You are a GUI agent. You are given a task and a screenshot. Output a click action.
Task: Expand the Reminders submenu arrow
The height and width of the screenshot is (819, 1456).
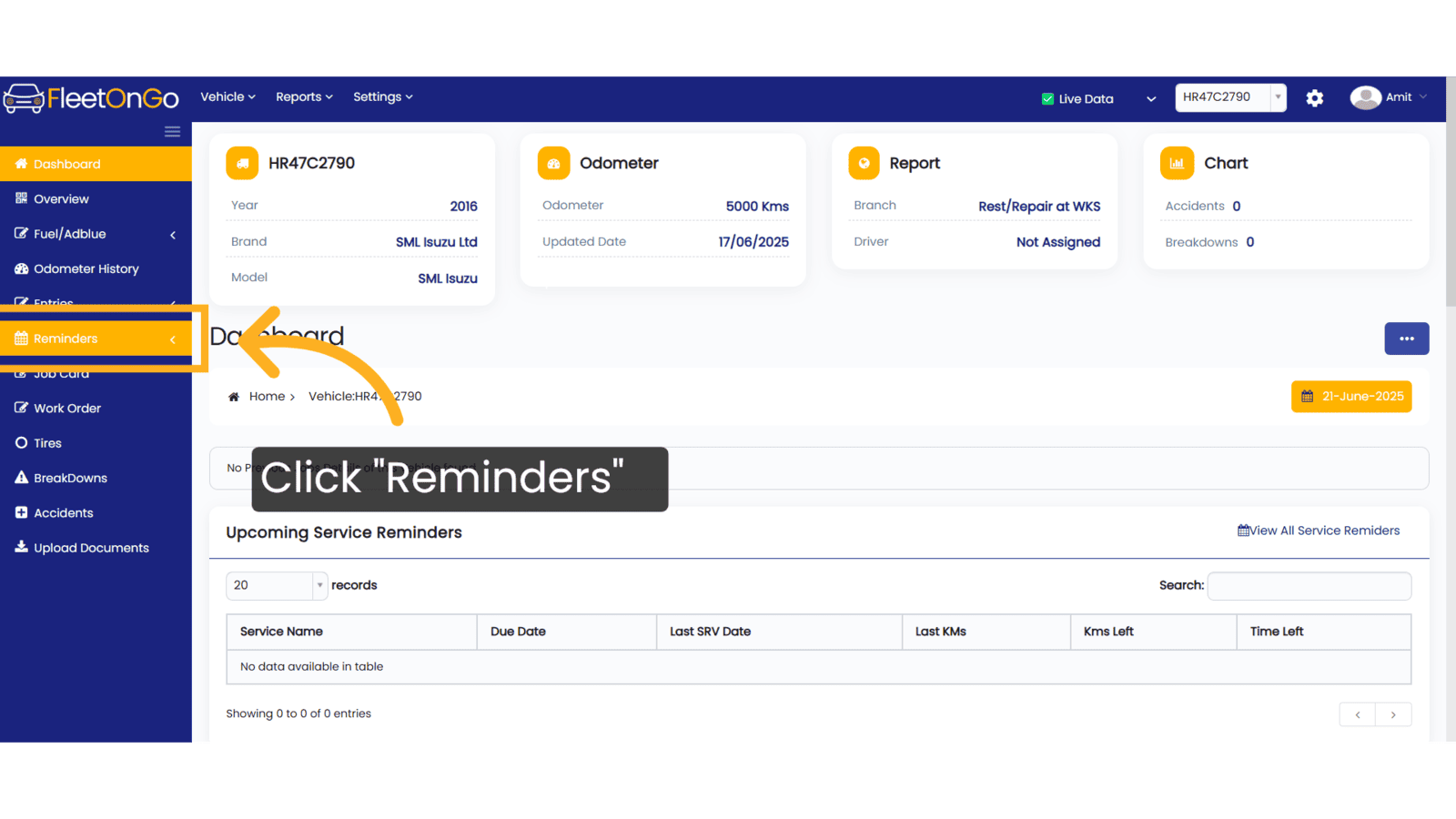coord(173,339)
